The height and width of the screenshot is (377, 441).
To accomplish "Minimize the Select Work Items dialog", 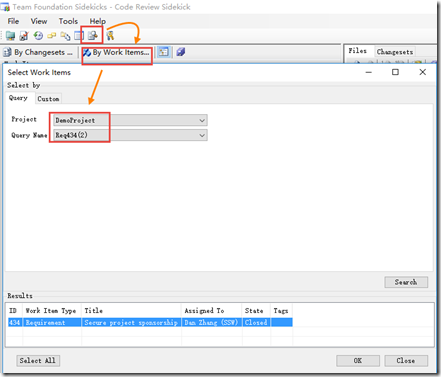I will click(369, 72).
